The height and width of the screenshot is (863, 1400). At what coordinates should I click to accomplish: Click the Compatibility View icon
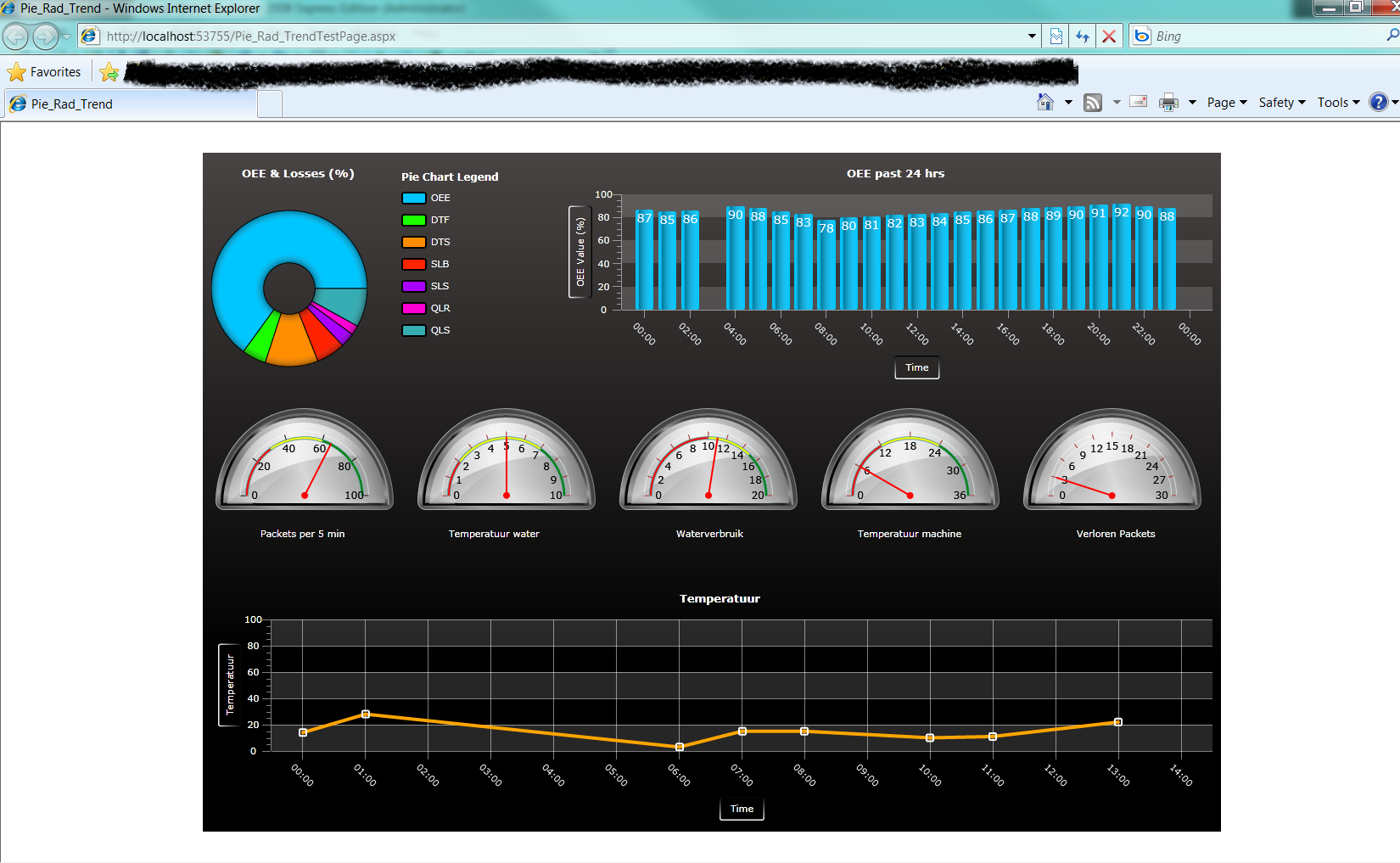pyautogui.click(x=1056, y=36)
